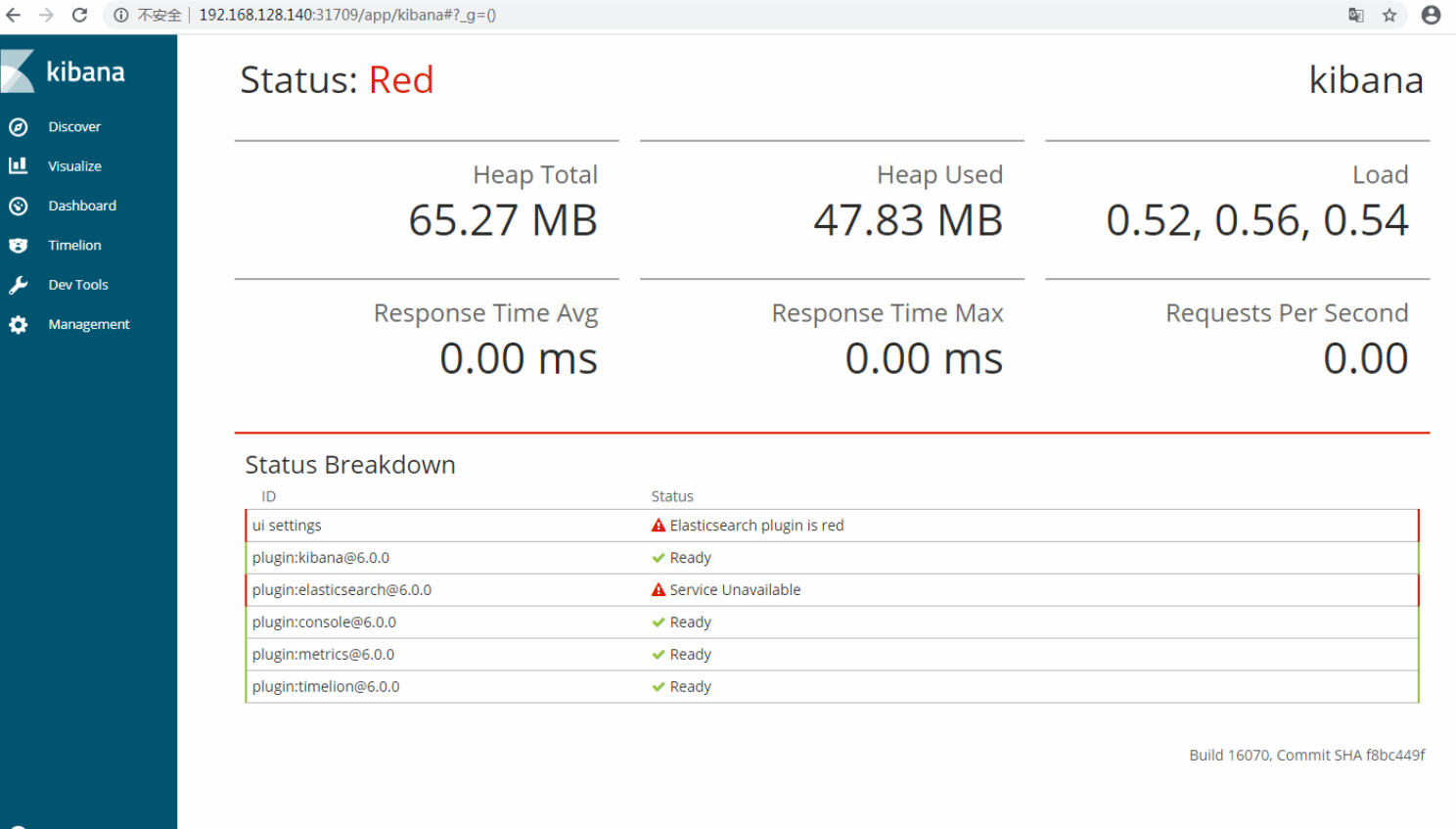Click large kibana title at top right
This screenshot has height=829, width=1456.
pyautogui.click(x=1366, y=80)
